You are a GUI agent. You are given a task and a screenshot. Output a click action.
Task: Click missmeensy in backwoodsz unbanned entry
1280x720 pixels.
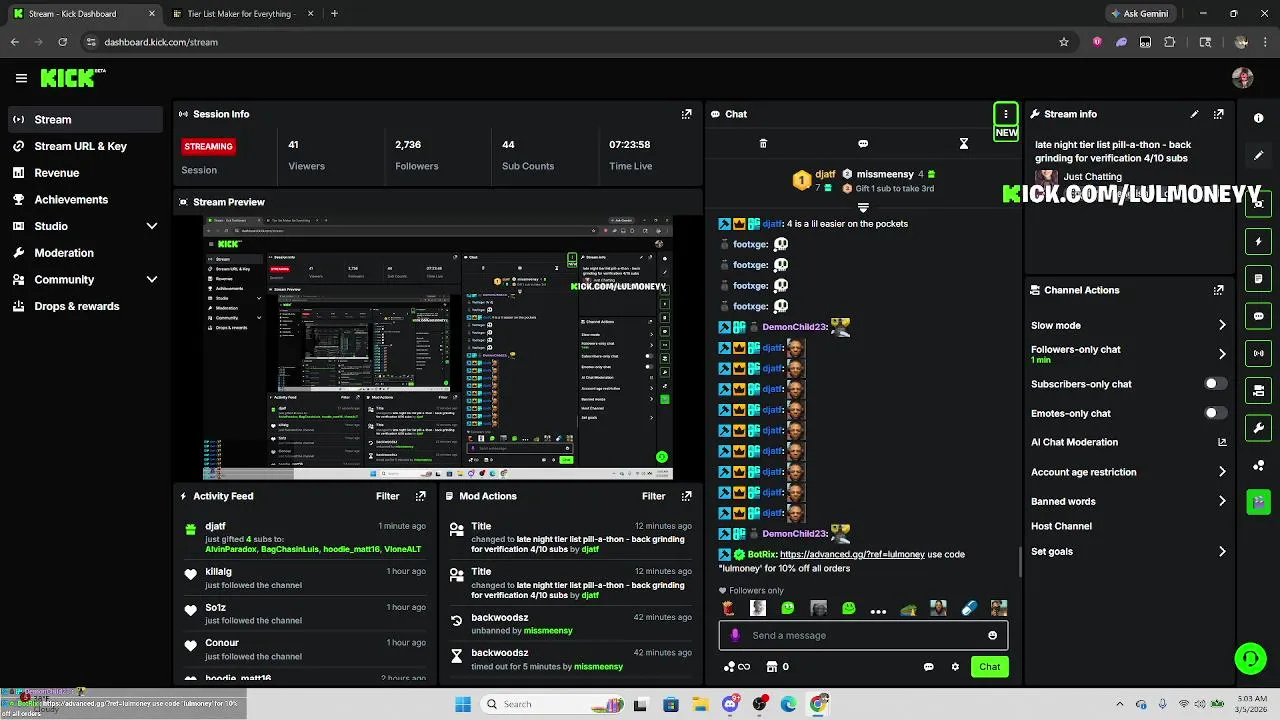[x=548, y=631]
